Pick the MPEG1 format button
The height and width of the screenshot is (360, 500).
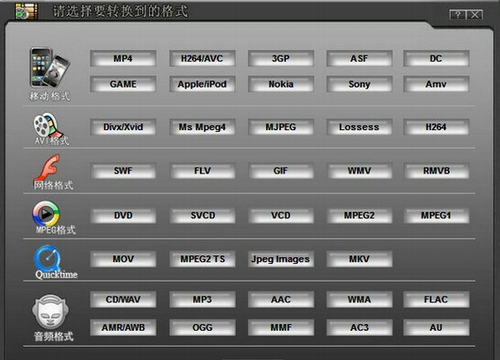click(x=436, y=215)
